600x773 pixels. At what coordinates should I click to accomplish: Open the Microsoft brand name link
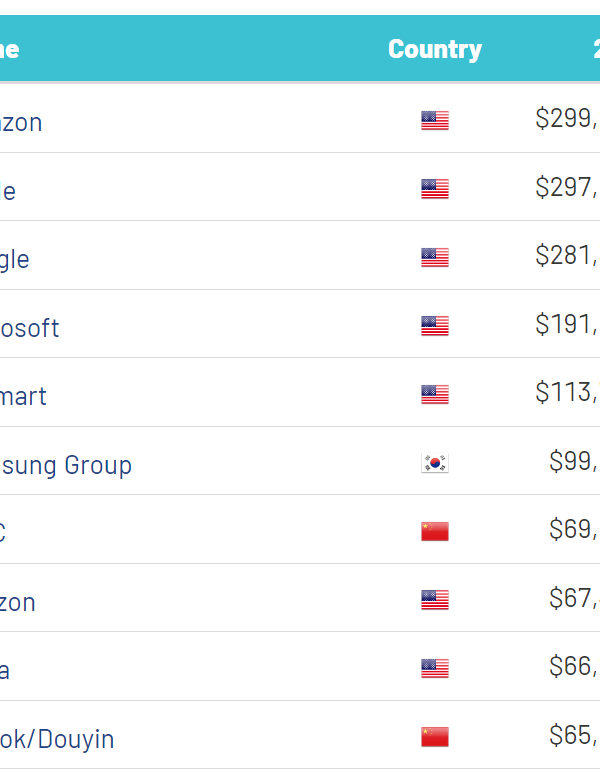pyautogui.click(x=30, y=328)
